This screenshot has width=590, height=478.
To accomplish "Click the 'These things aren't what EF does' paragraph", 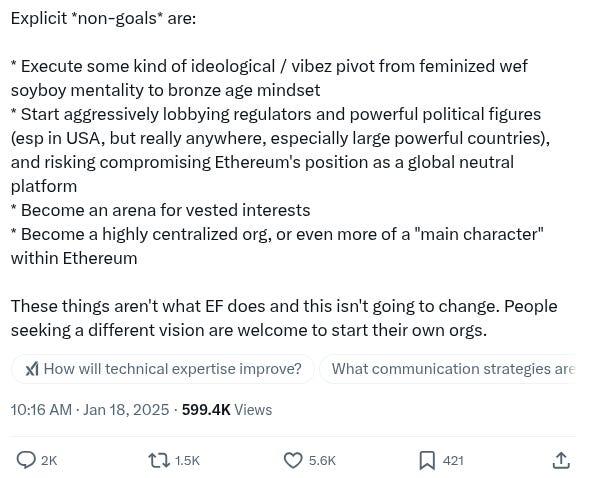I will click(x=284, y=318).
